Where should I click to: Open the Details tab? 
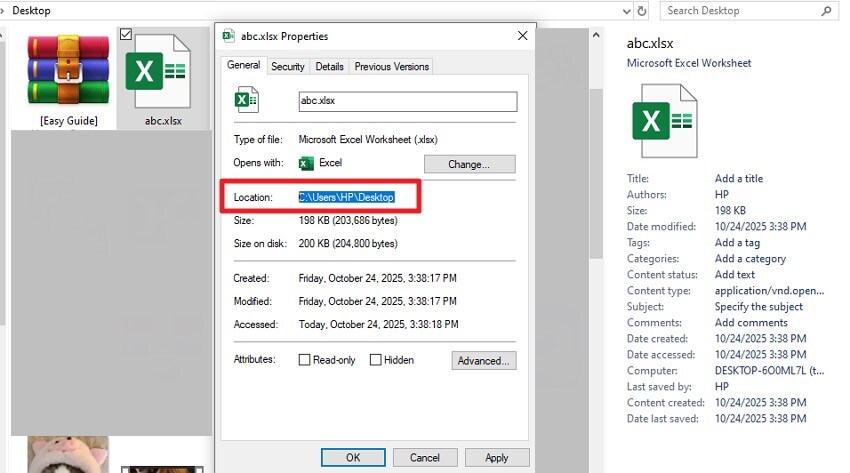click(330, 67)
